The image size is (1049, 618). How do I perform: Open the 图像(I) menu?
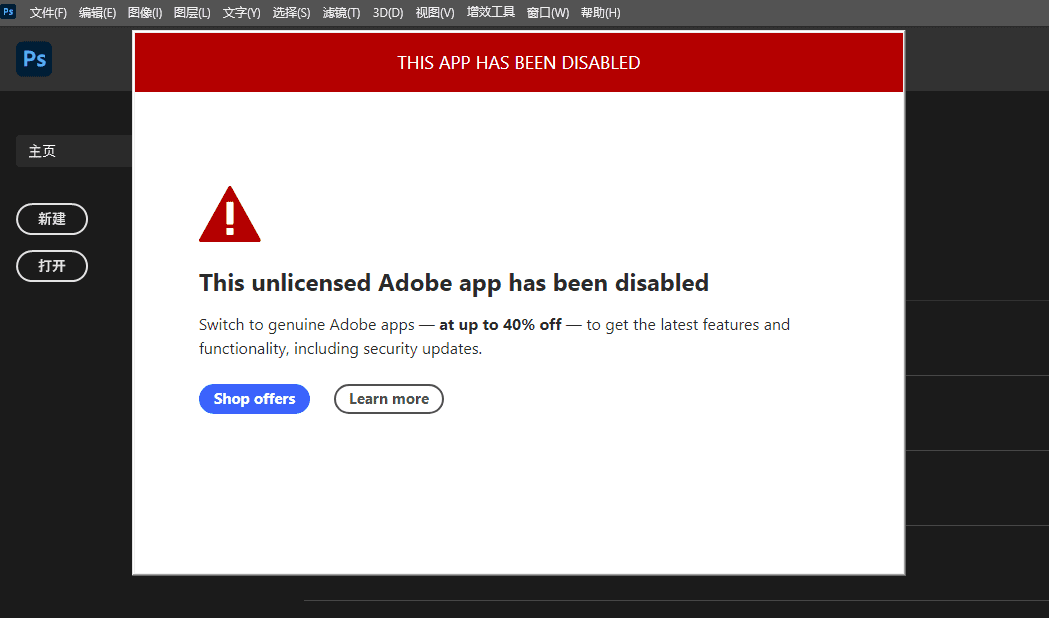[x=144, y=13]
